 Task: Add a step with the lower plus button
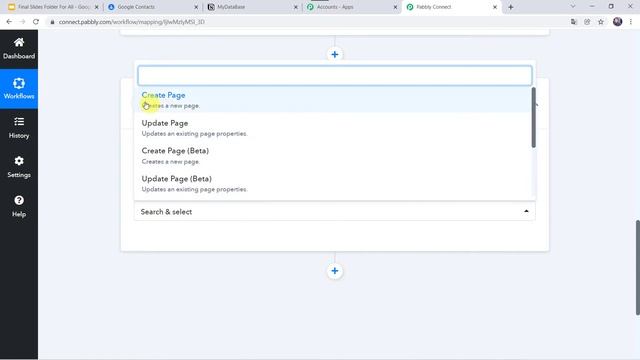tap(335, 271)
